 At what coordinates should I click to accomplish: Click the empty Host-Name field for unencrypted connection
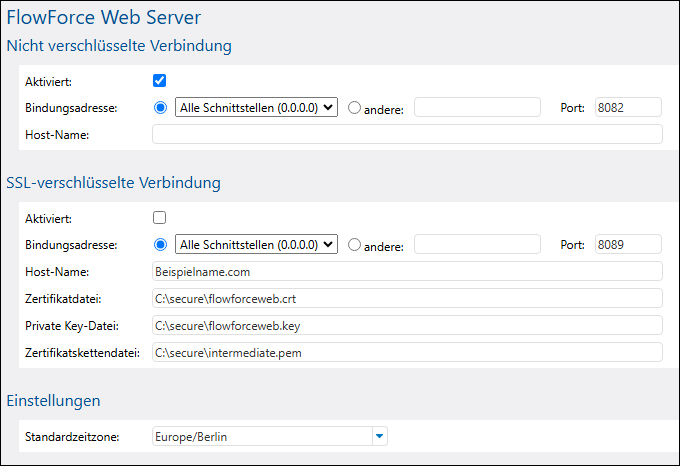407,134
